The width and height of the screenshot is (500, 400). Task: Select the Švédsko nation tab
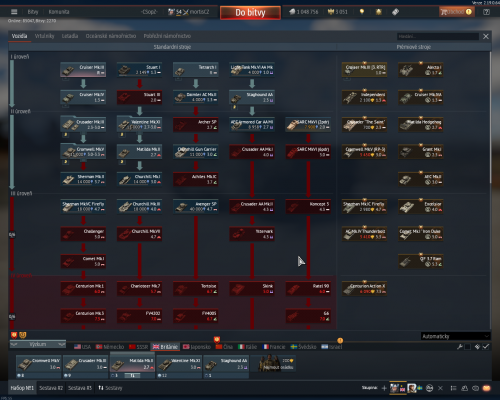tap(303, 347)
